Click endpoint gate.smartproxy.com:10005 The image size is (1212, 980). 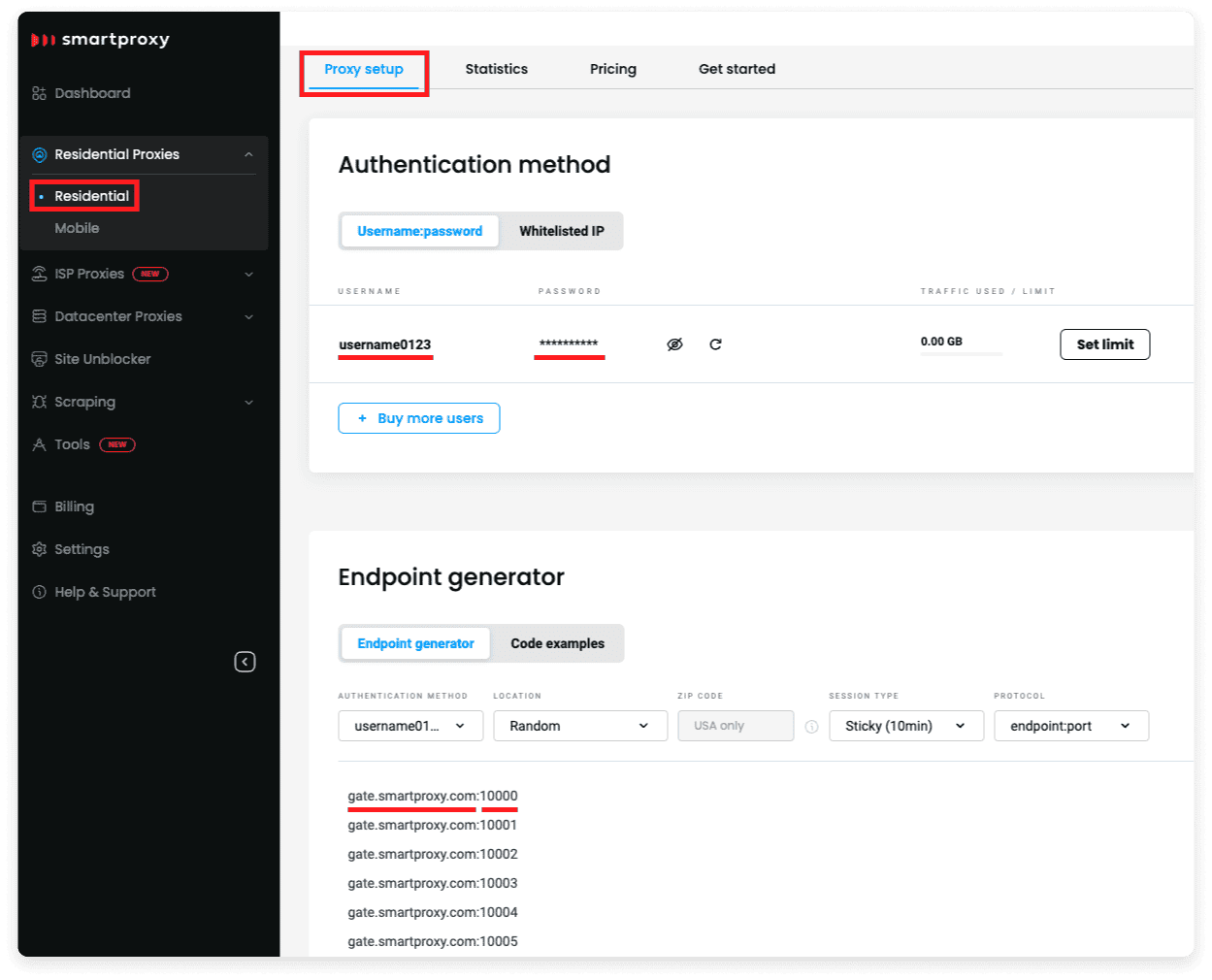tap(433, 941)
